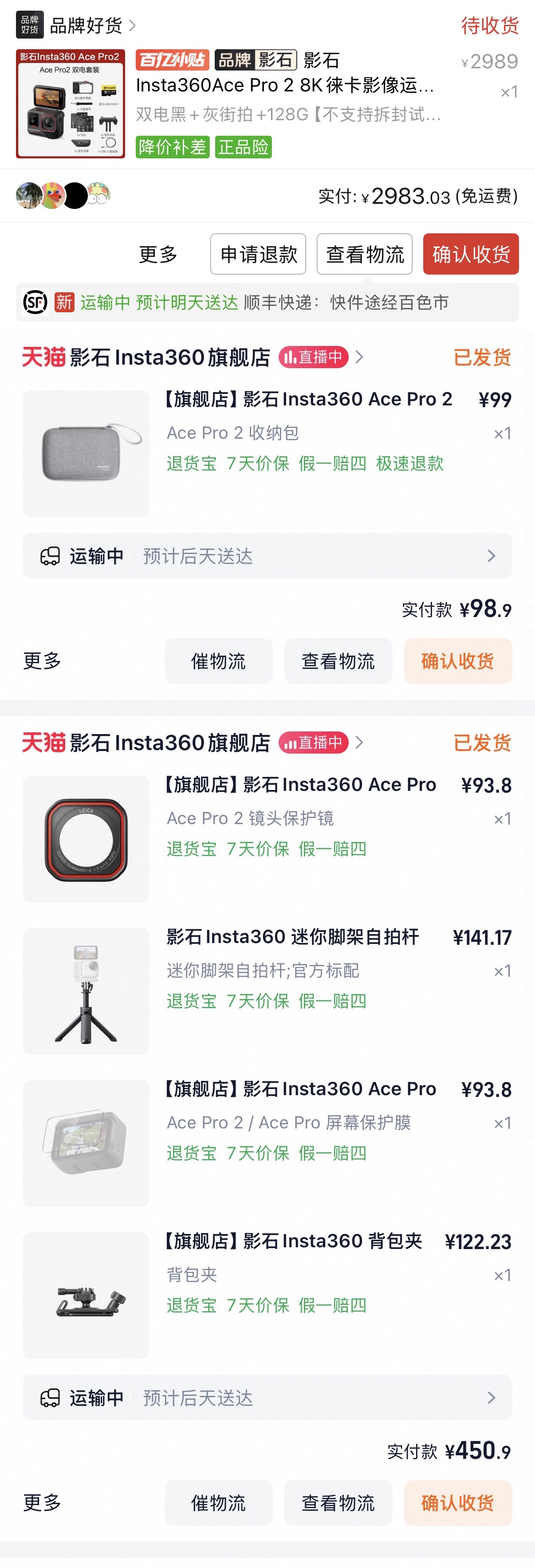
Task: Tap the SF Express courier logo icon
Action: 35,302
